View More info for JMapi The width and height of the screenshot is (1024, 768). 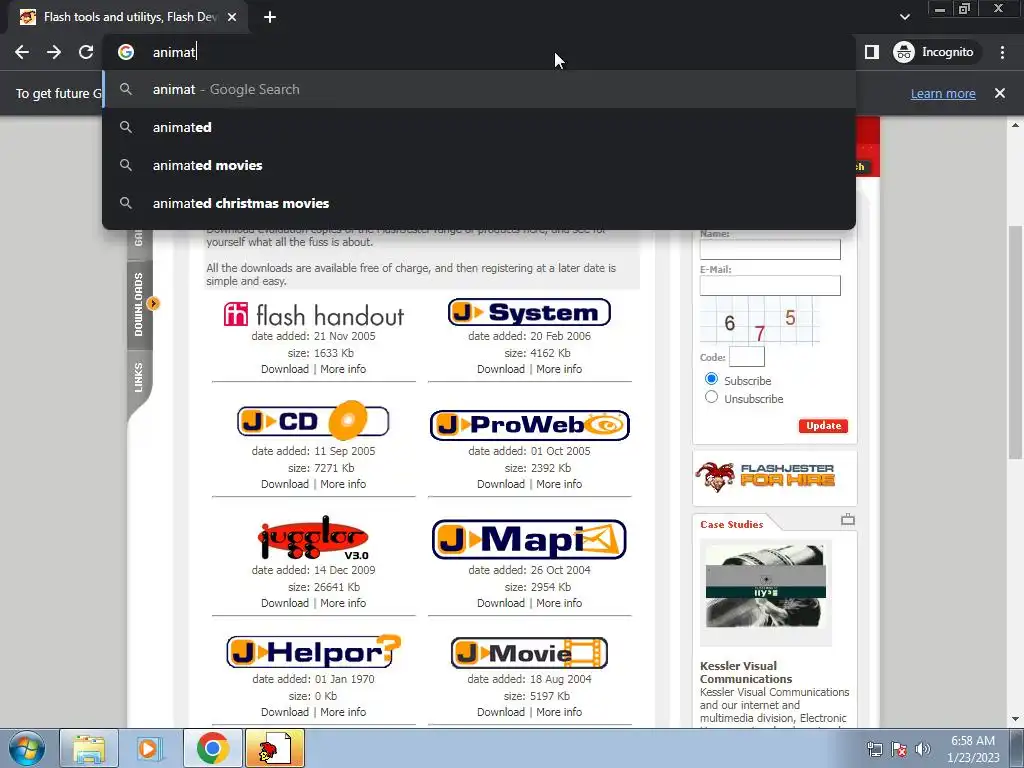(559, 603)
